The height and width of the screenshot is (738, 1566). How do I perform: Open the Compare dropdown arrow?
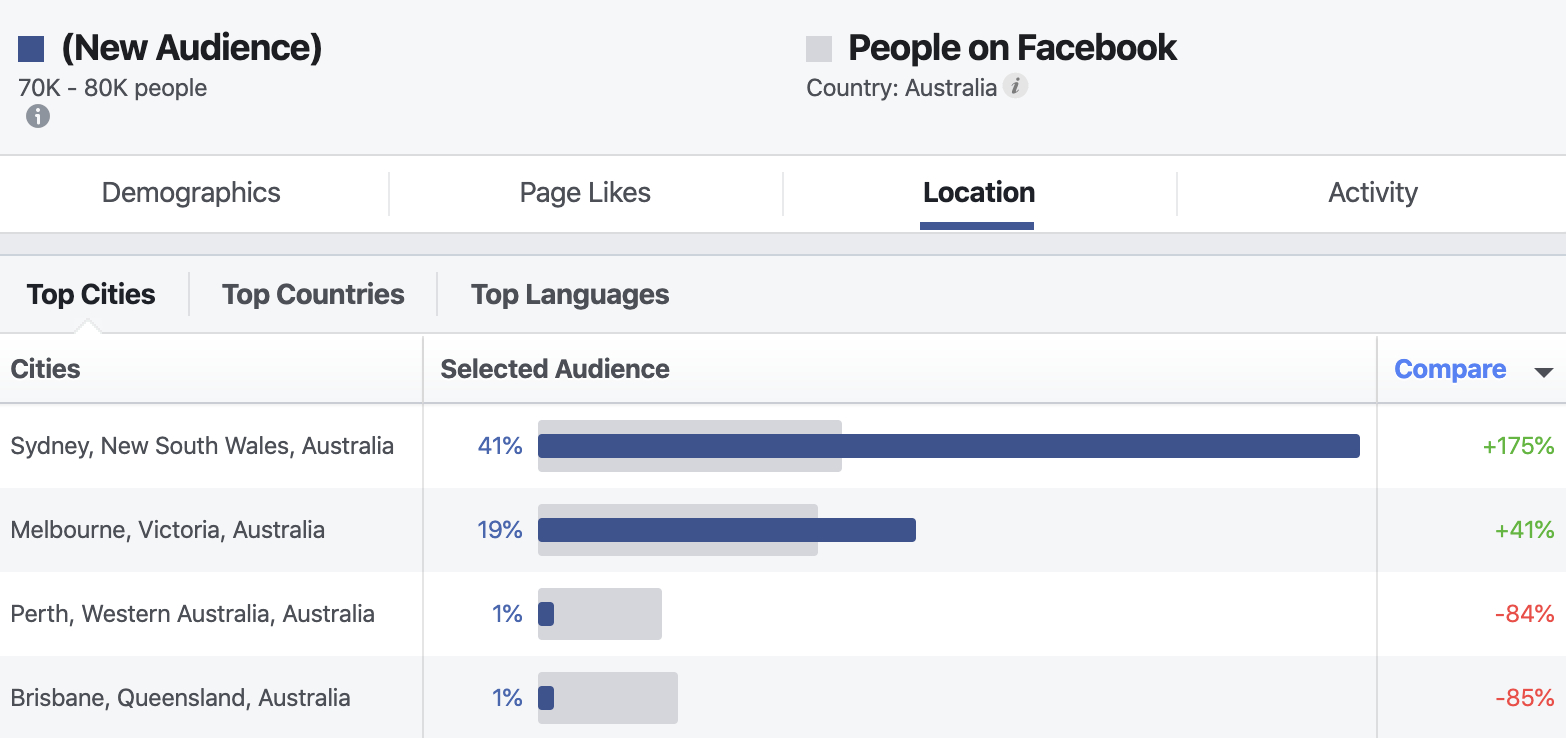pyautogui.click(x=1543, y=372)
